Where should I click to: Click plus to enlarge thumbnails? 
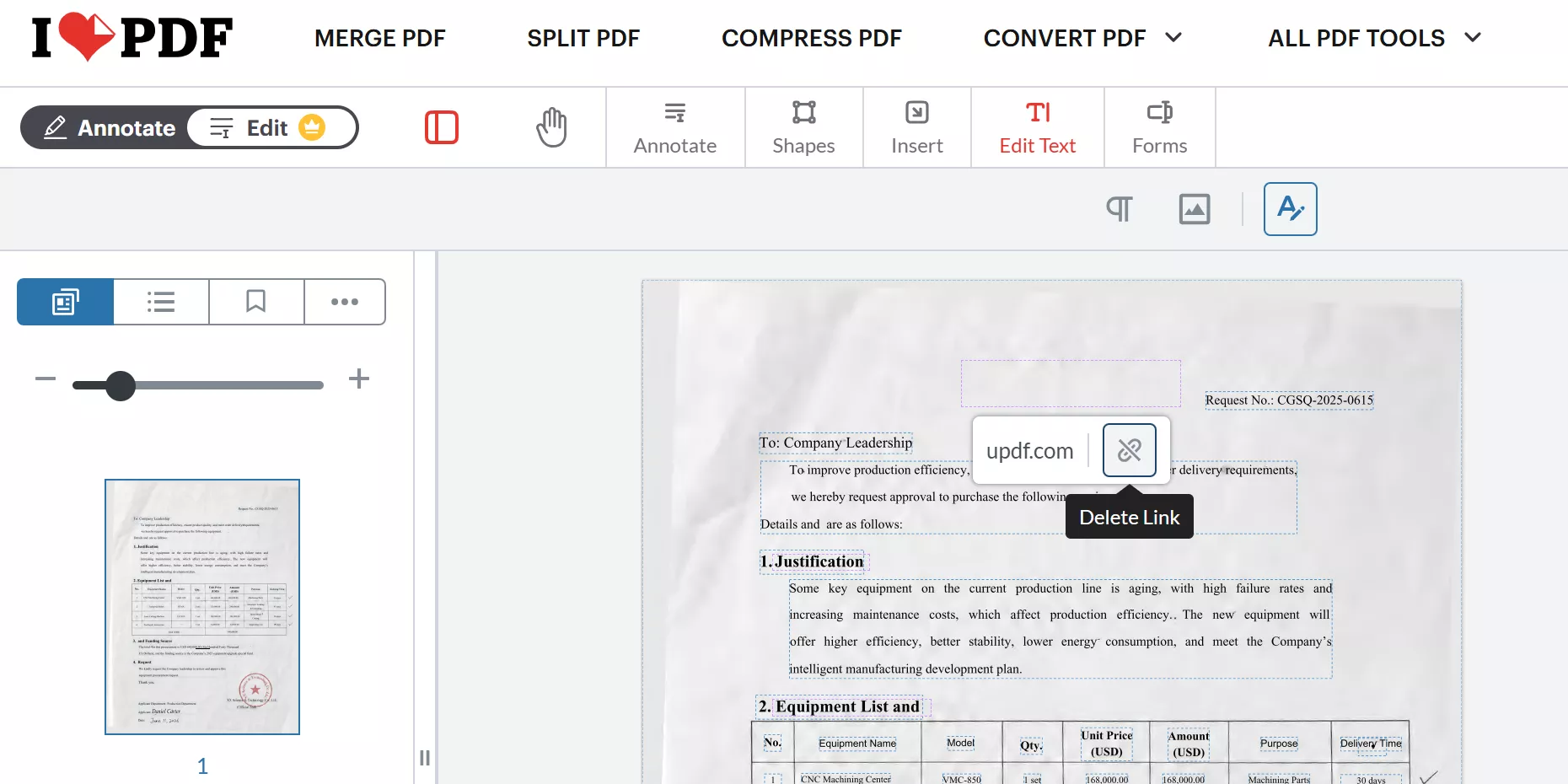pos(359,379)
